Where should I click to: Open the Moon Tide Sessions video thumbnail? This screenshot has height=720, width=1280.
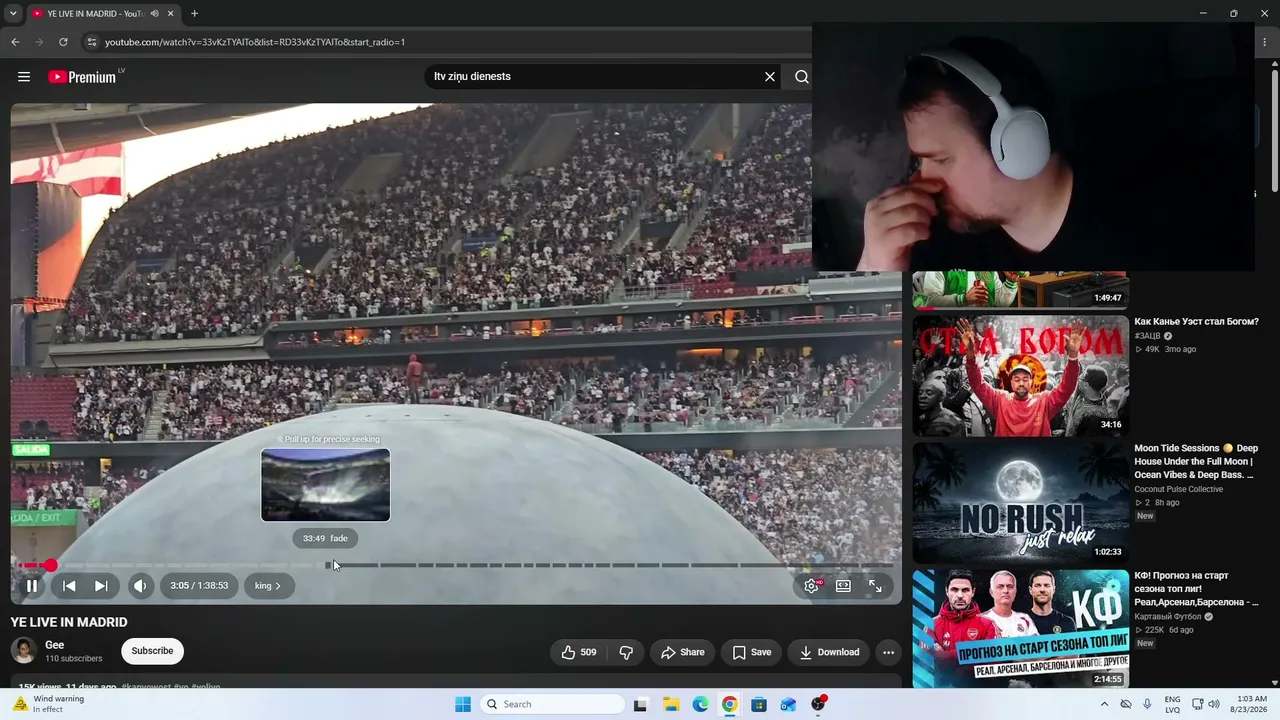1020,503
